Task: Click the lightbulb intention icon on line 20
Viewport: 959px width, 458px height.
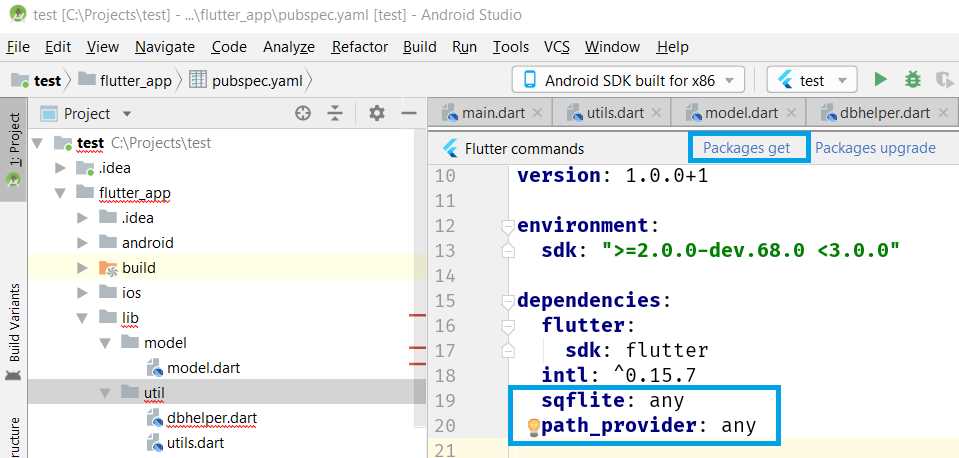Action: 533,427
